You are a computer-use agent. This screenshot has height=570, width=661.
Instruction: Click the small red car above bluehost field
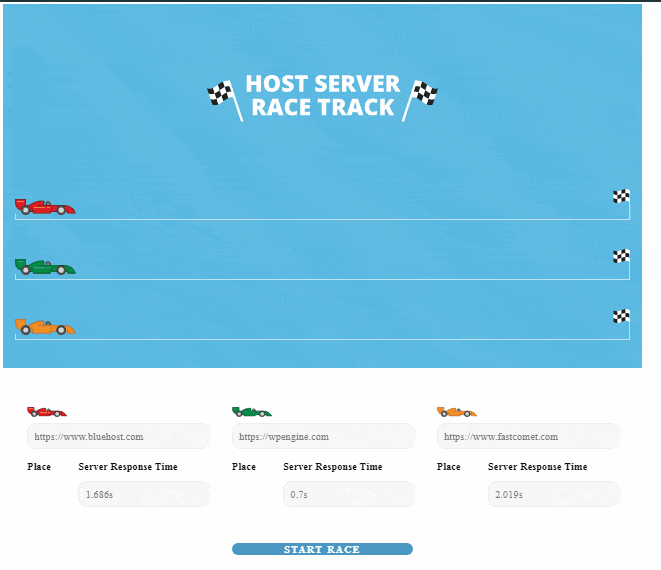[47, 412]
